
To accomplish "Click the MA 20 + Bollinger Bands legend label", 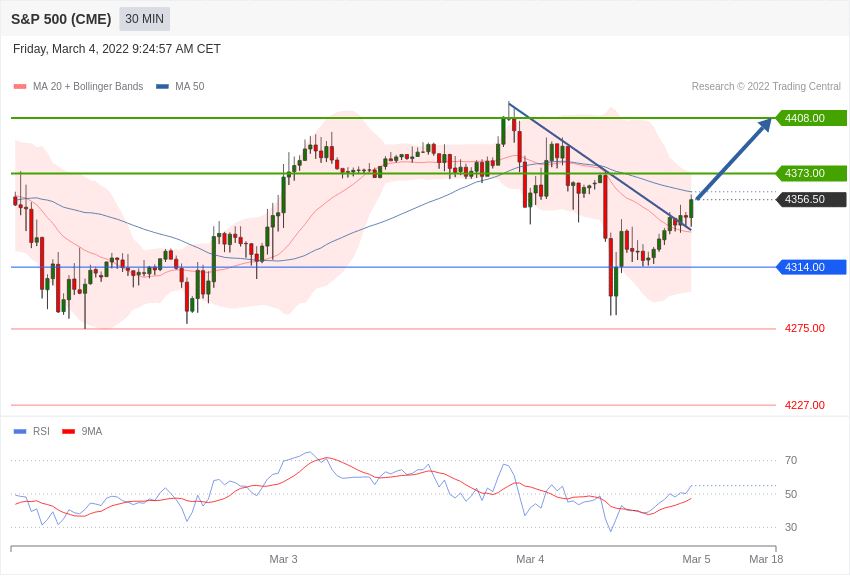I will [x=88, y=86].
